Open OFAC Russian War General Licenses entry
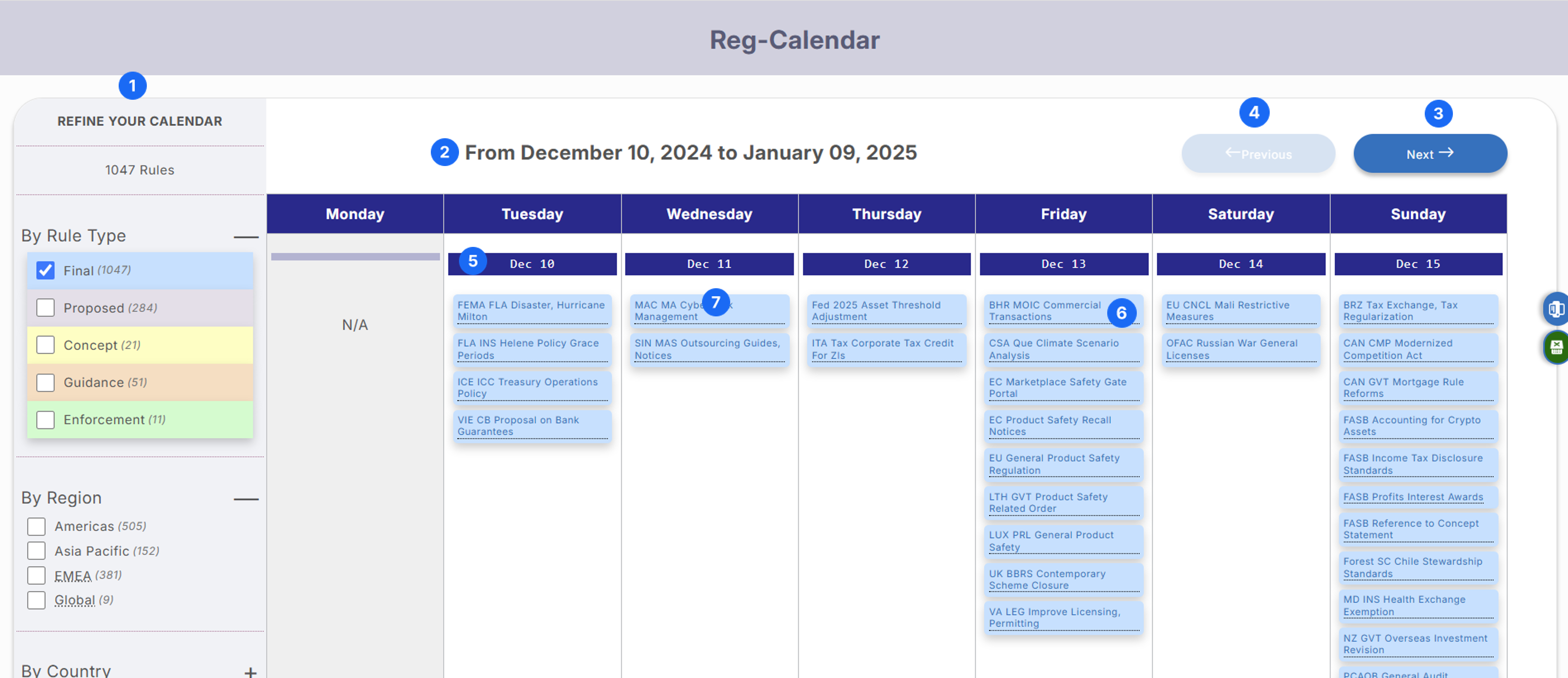 point(1231,349)
